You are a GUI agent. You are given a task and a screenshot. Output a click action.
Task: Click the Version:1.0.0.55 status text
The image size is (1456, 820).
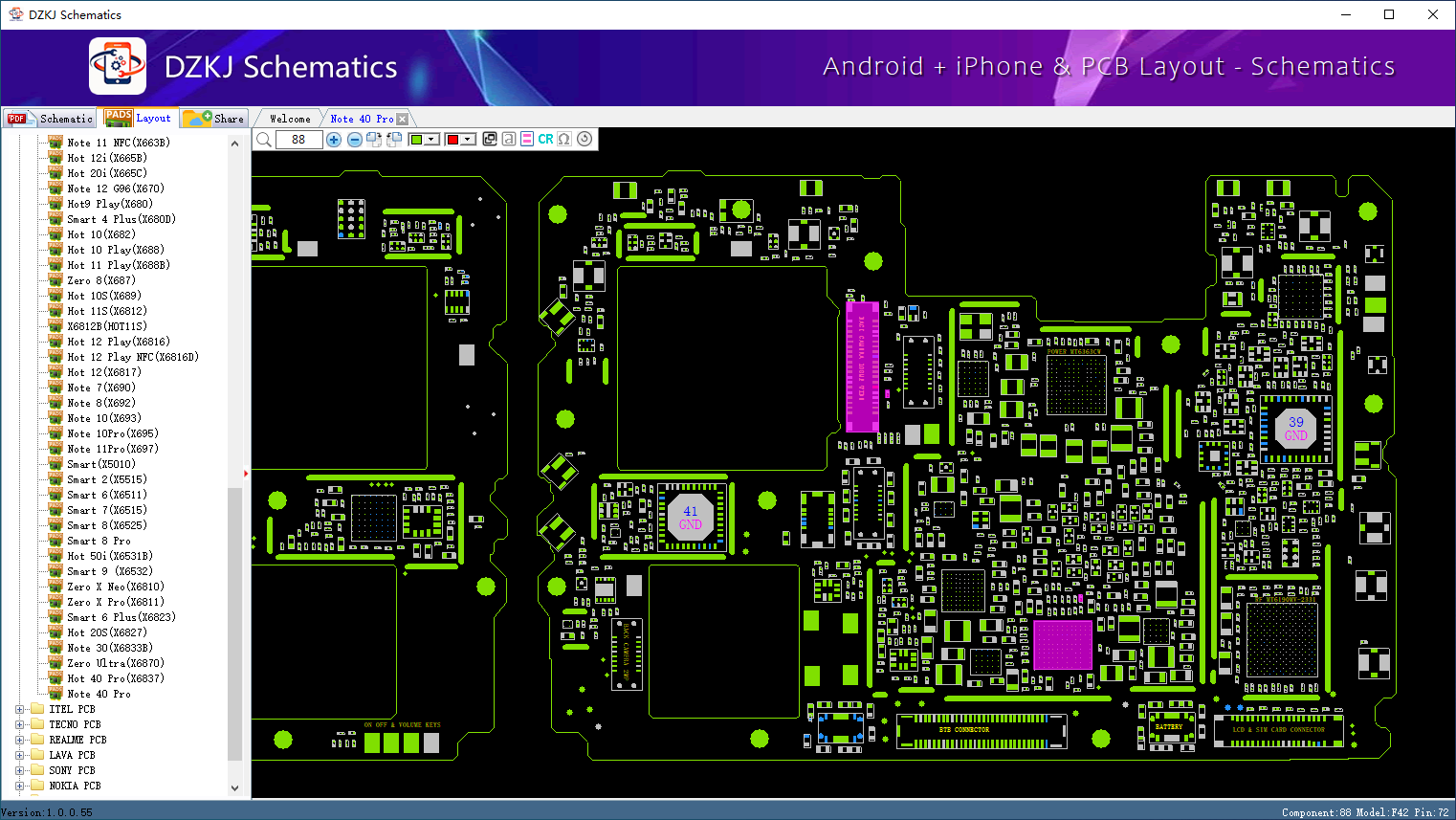47,812
